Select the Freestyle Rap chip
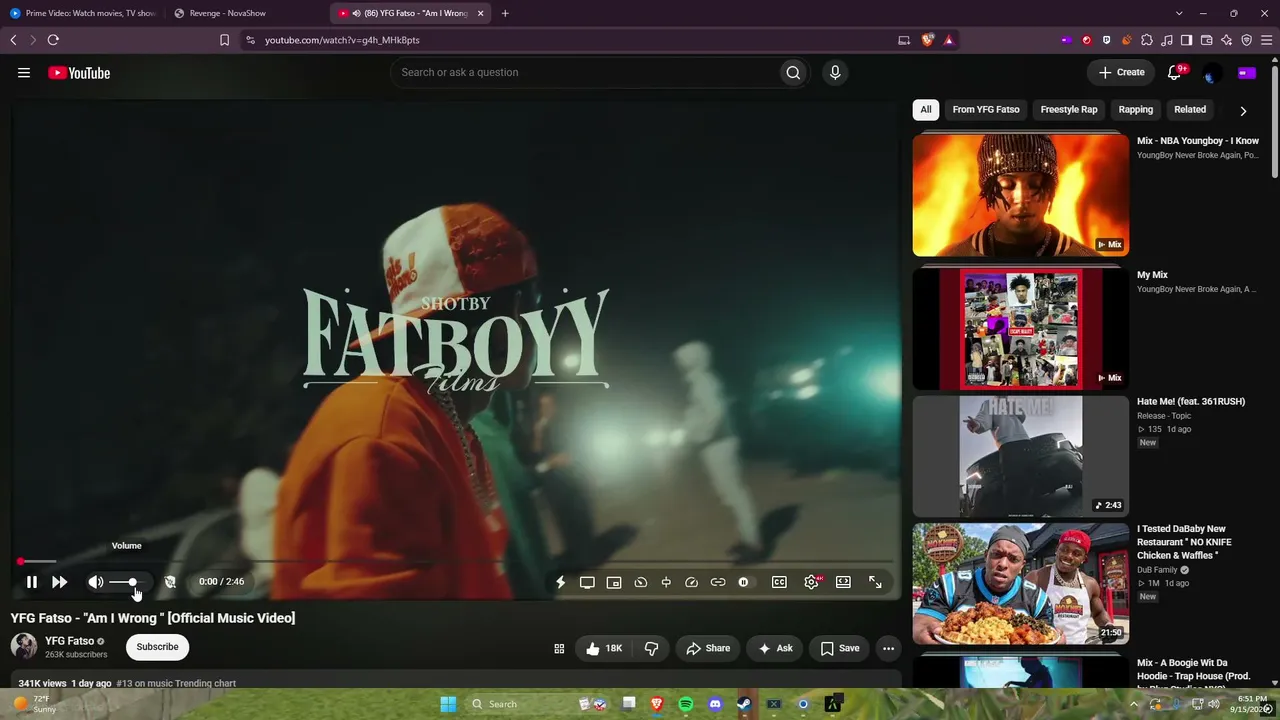 1069,110
